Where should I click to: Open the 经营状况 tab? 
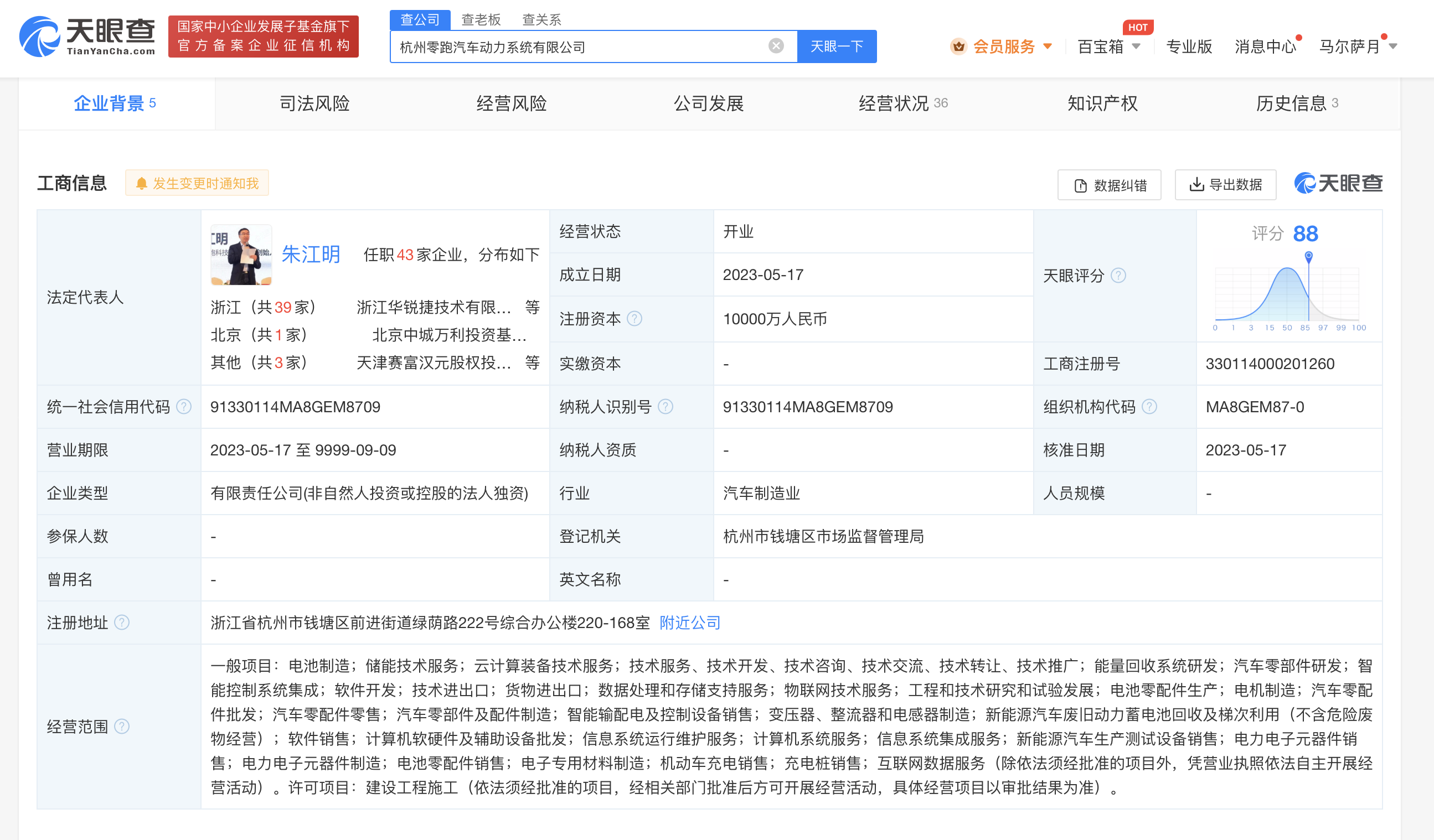[903, 103]
